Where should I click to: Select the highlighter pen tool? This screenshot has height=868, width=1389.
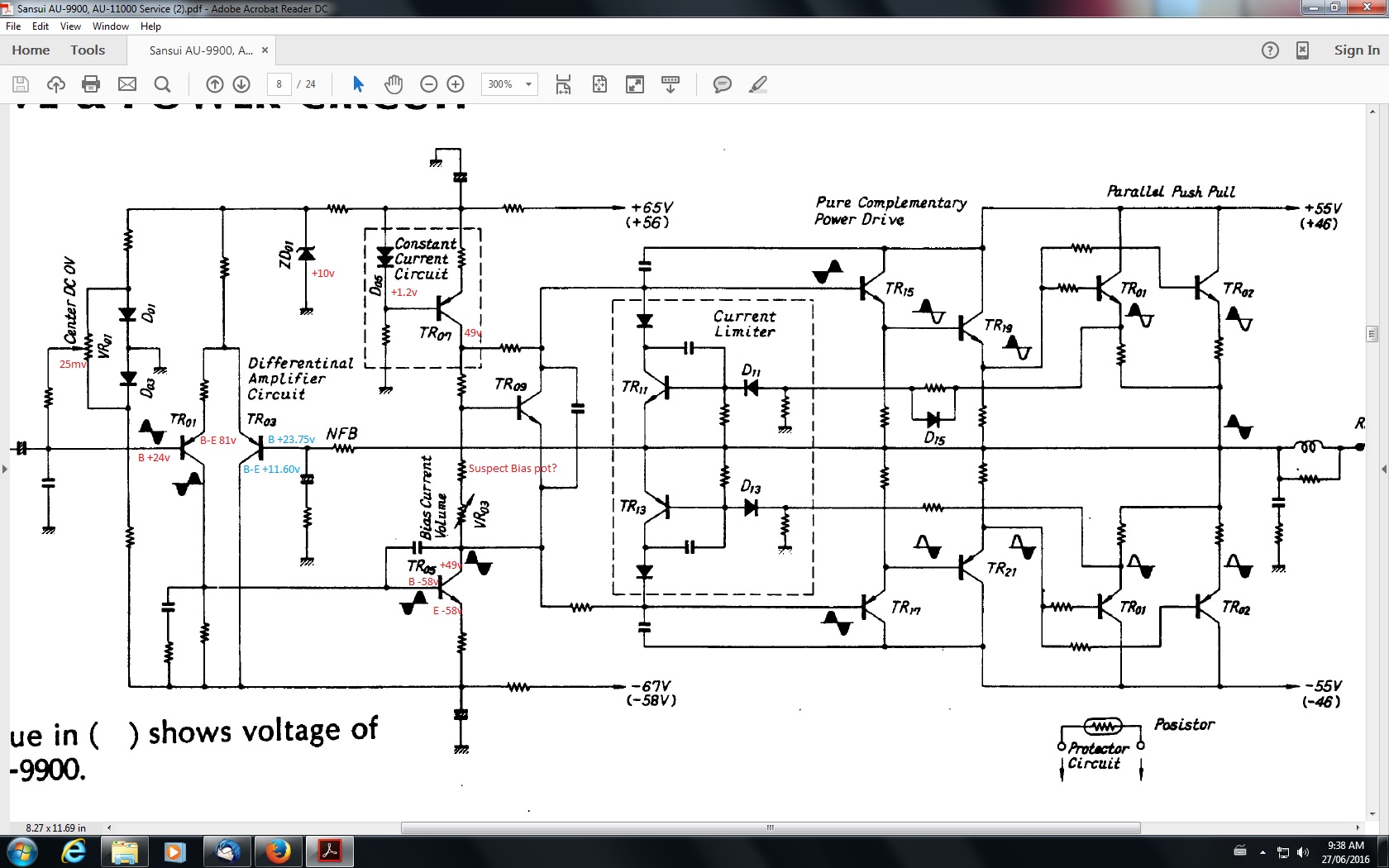pos(757,84)
